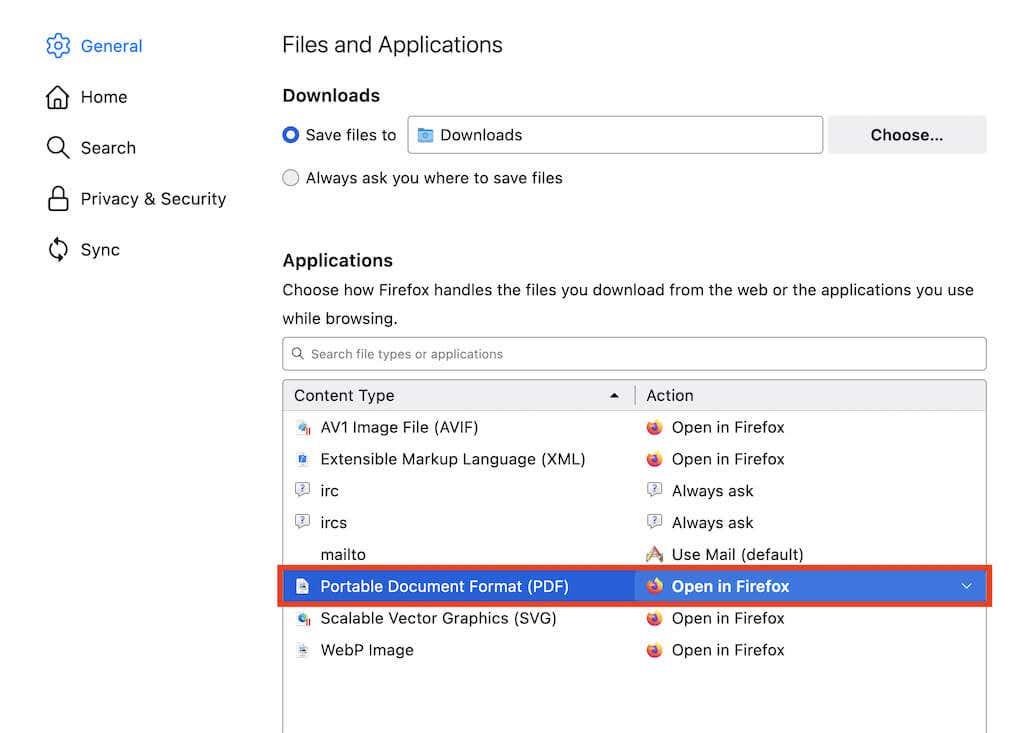Open the Privacy & Security settings section
This screenshot has width=1024, height=733.
coord(153,199)
